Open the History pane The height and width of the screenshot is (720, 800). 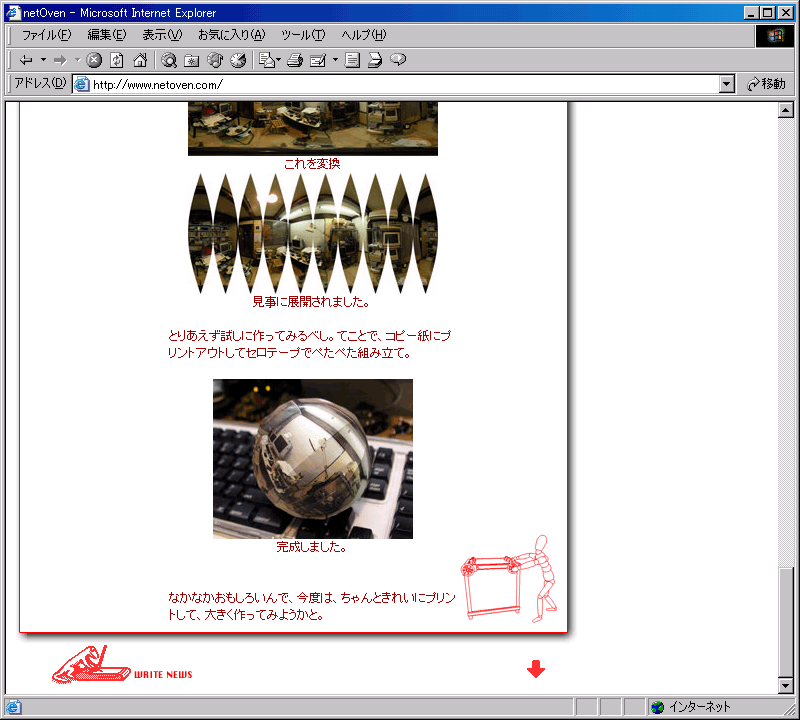click(x=238, y=60)
